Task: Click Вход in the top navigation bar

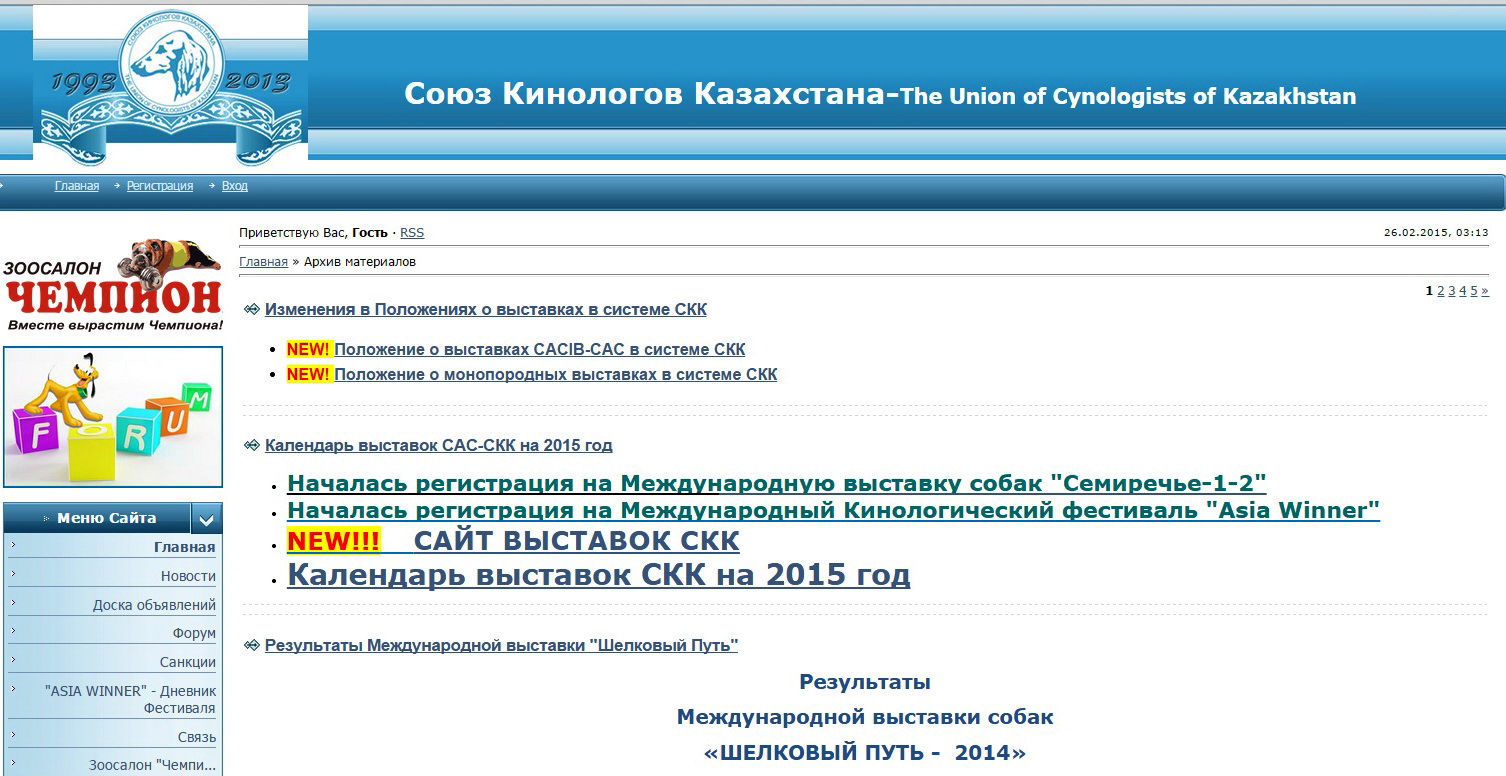Action: click(235, 186)
